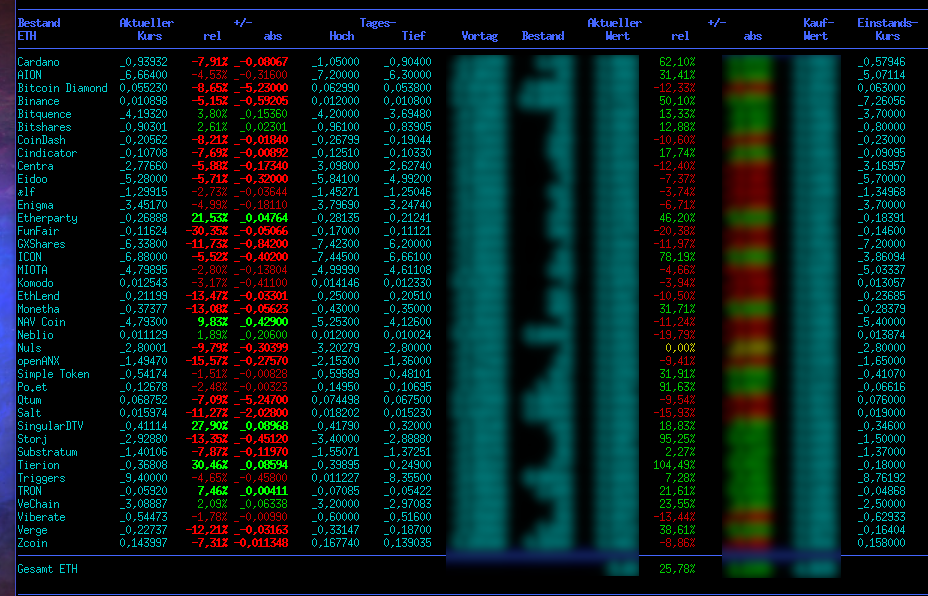
Task: Click the NAV Coin label
Action: coord(41,323)
